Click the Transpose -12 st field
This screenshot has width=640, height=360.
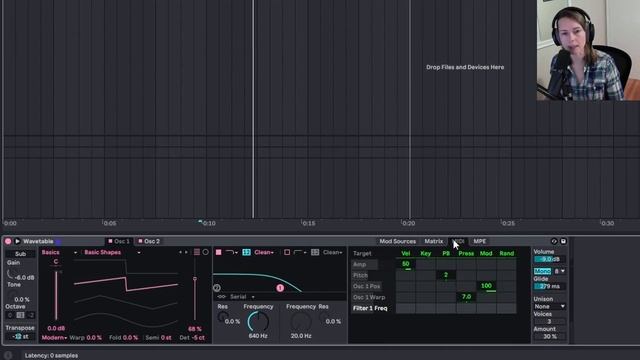pos(20,337)
